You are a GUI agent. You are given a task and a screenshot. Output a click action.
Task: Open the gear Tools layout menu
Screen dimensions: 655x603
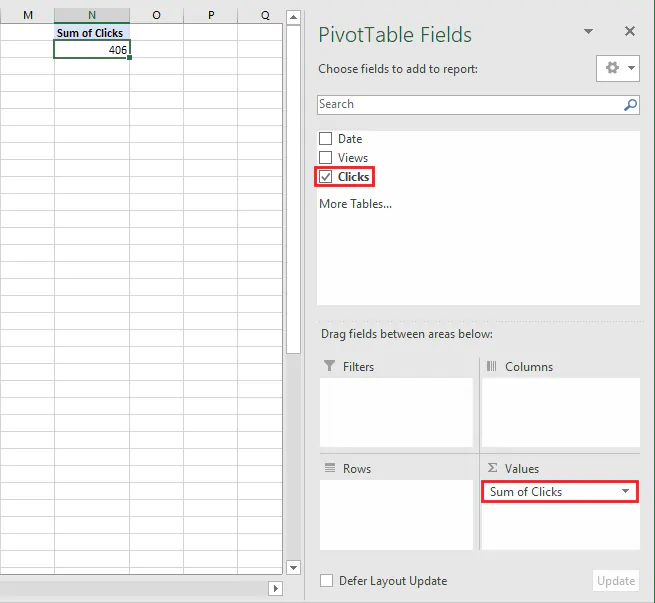618,68
